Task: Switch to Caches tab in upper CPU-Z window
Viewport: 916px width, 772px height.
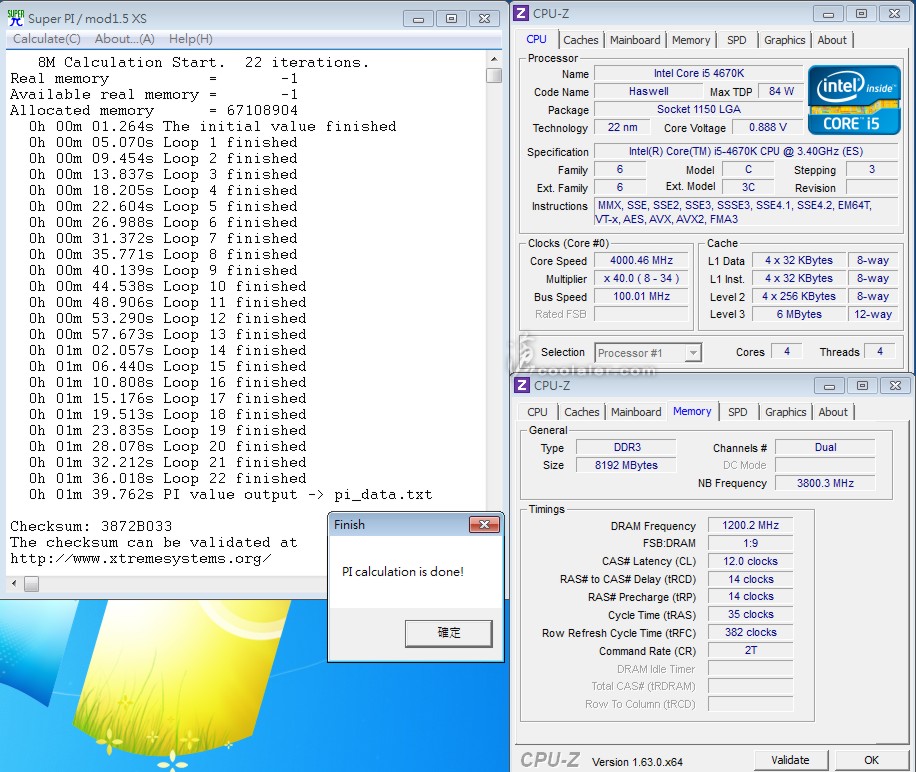Action: 581,40
